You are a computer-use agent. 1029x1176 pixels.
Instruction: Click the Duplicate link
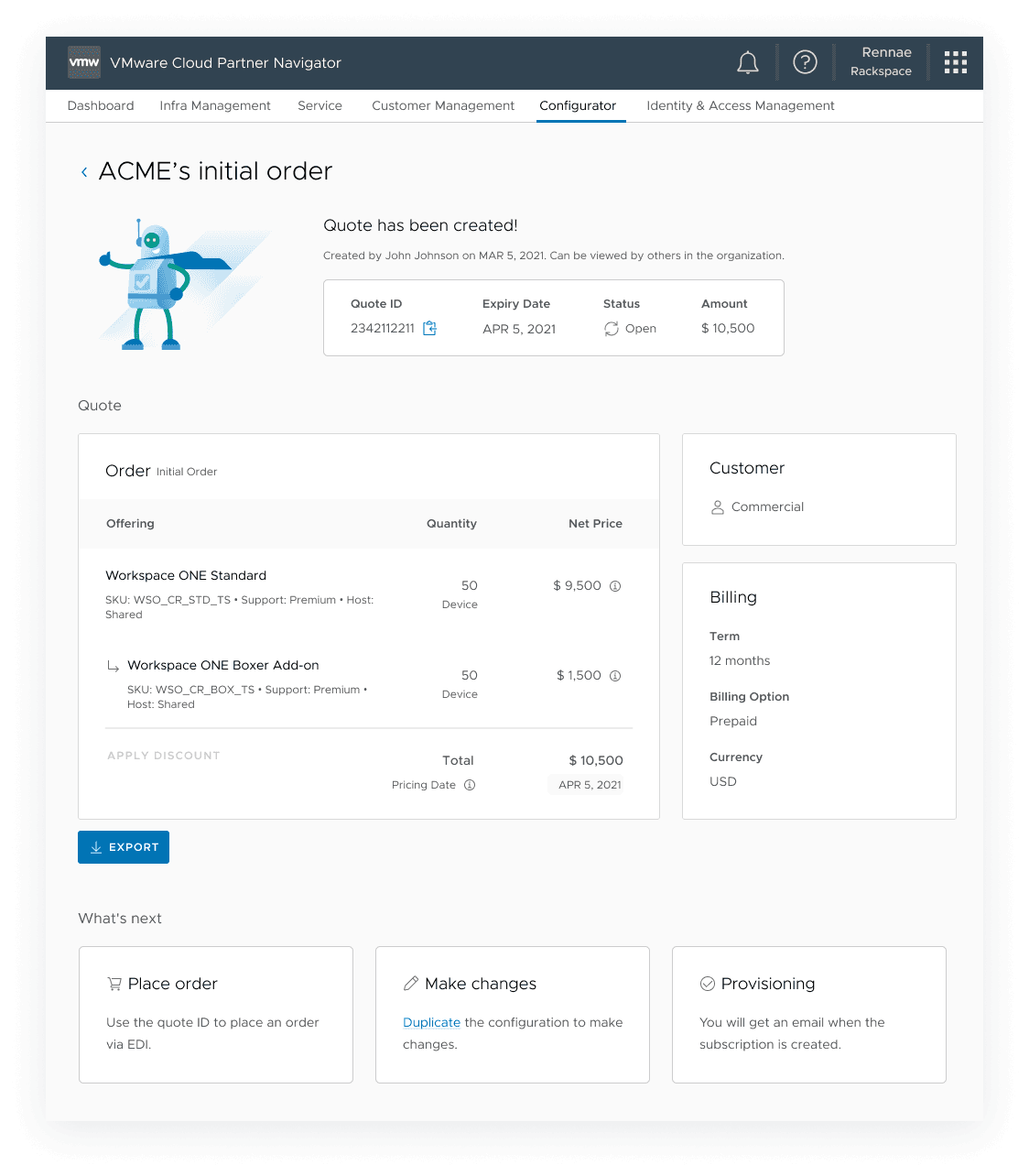[x=431, y=1022]
